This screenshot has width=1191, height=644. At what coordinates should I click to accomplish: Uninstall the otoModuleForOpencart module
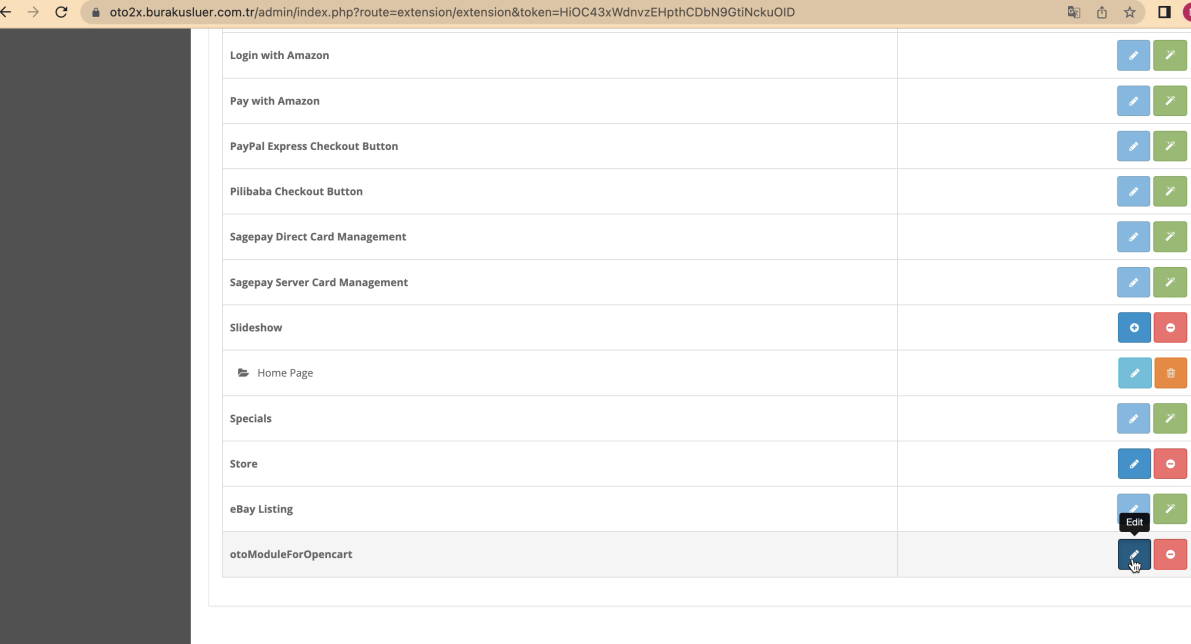click(x=1170, y=554)
